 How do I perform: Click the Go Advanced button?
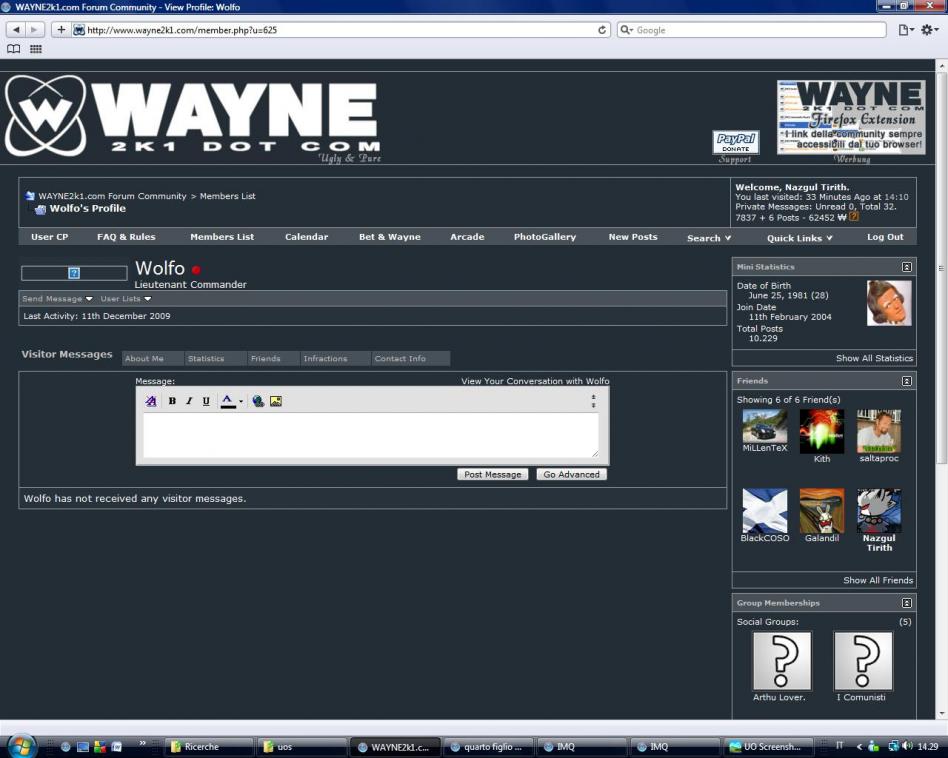571,475
